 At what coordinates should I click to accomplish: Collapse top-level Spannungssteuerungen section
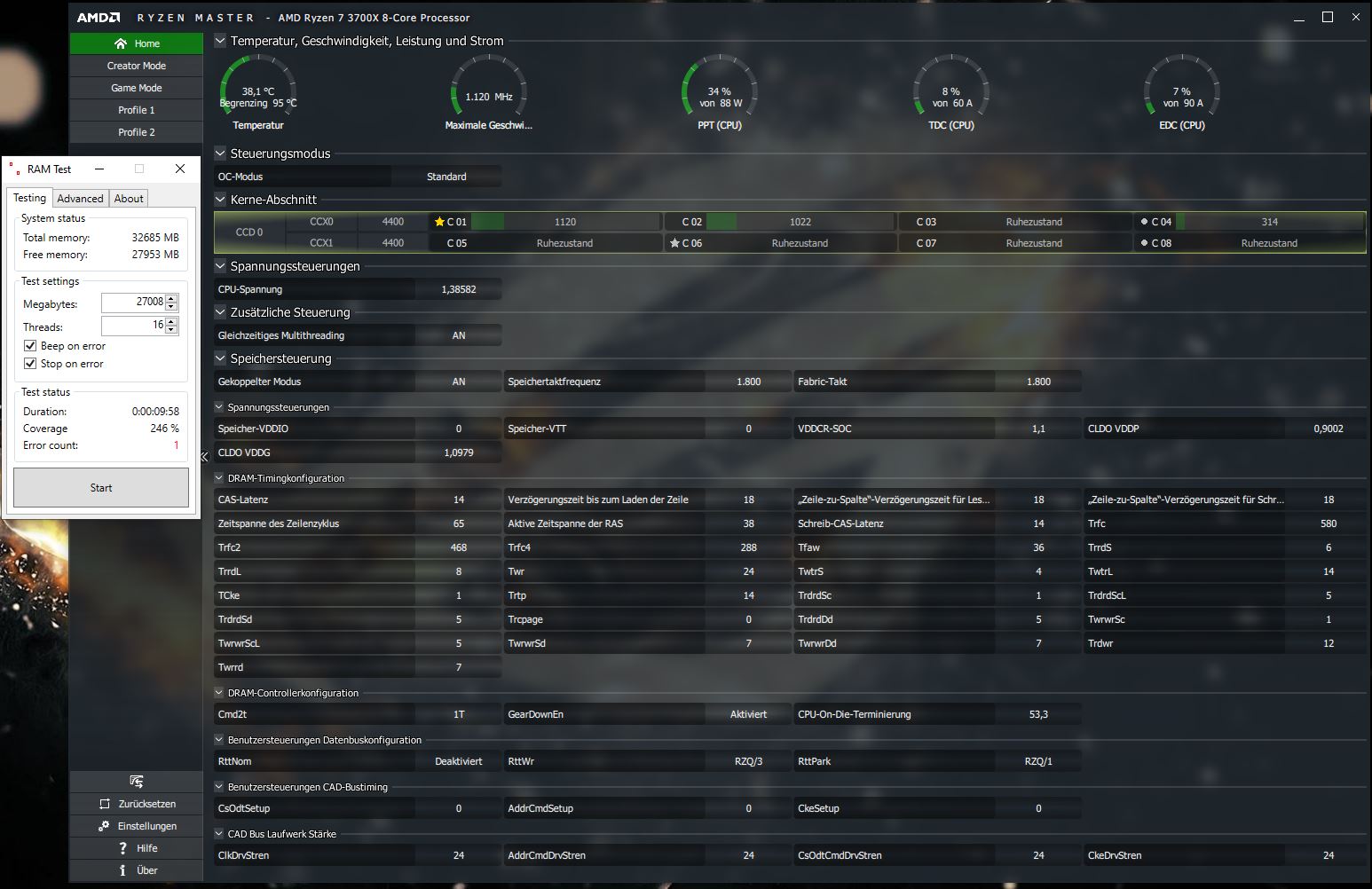pyautogui.click(x=220, y=266)
